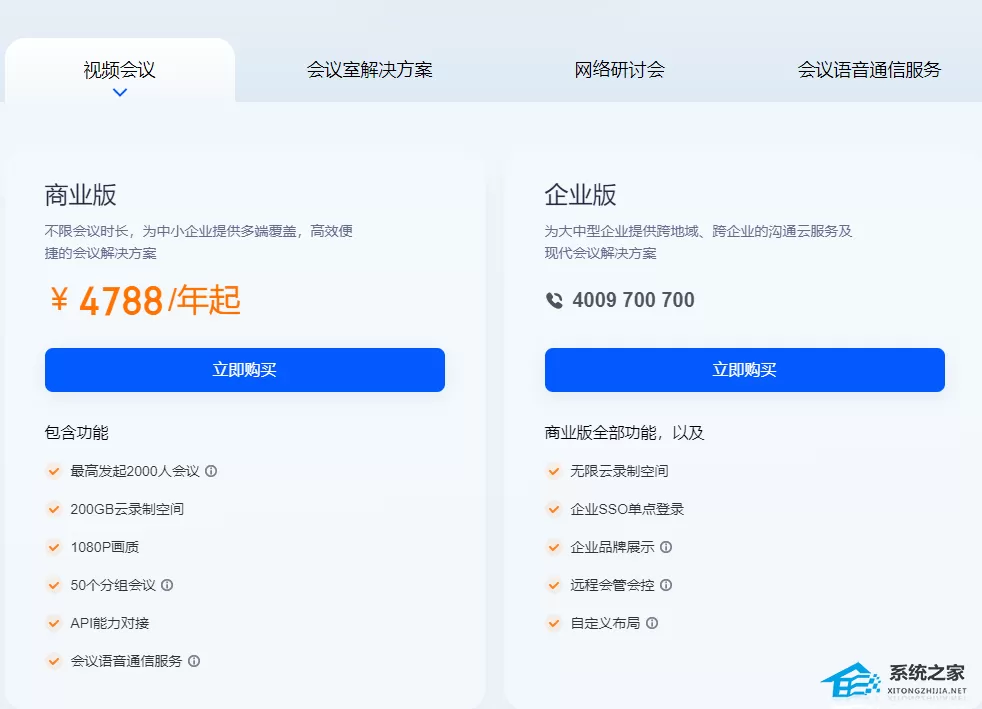Viewport: 982px width, 709px height.
Task: Click info icon next to 企业品牌展示
Action: click(x=666, y=547)
